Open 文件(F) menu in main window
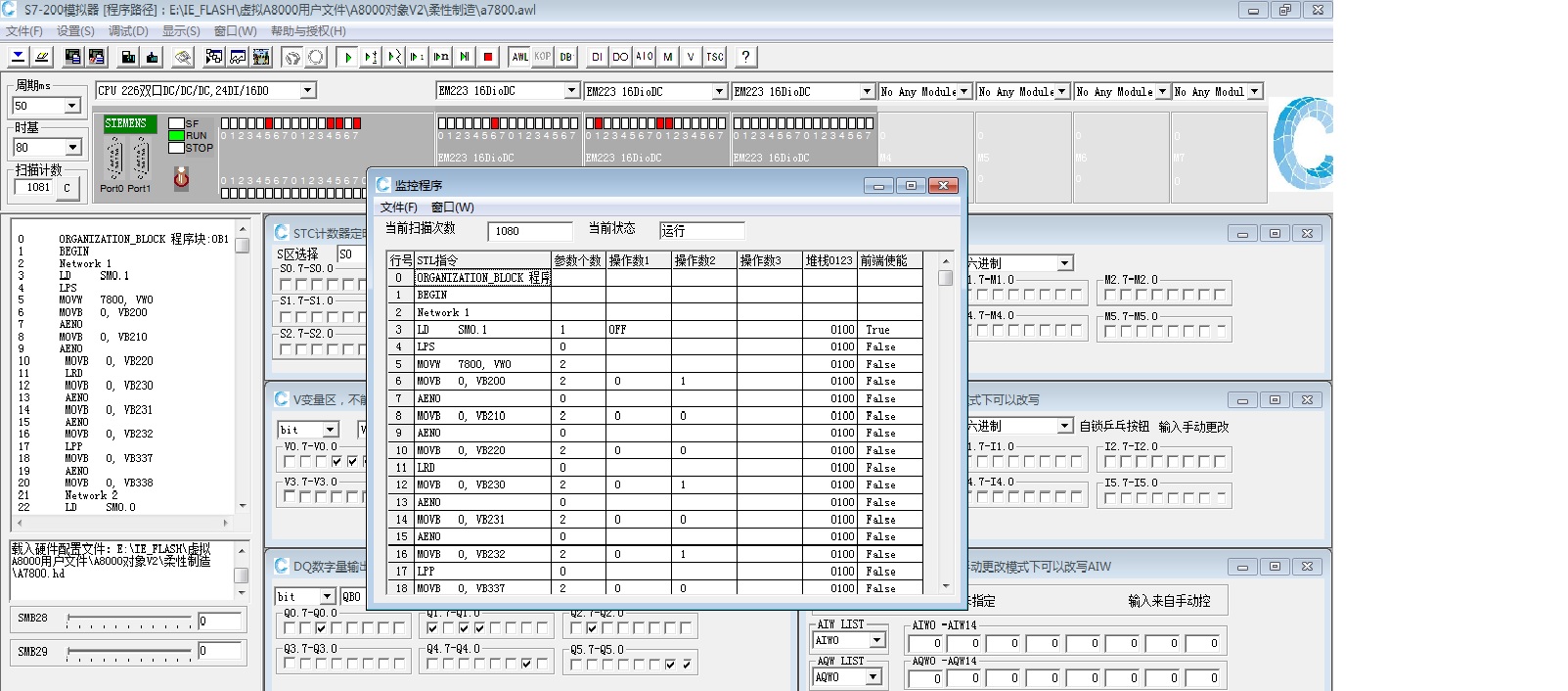This screenshot has height=691, width=1568. (x=24, y=31)
